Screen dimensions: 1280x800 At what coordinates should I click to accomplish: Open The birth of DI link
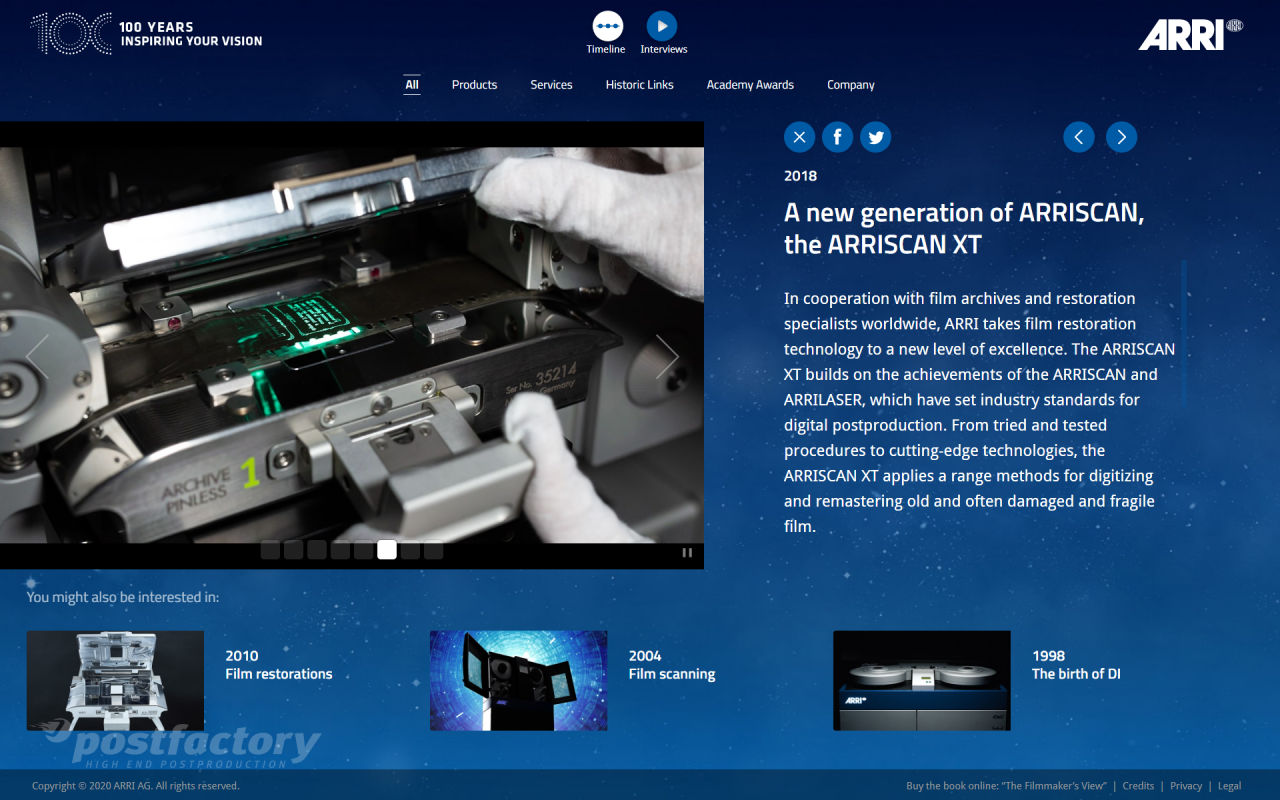[1076, 674]
